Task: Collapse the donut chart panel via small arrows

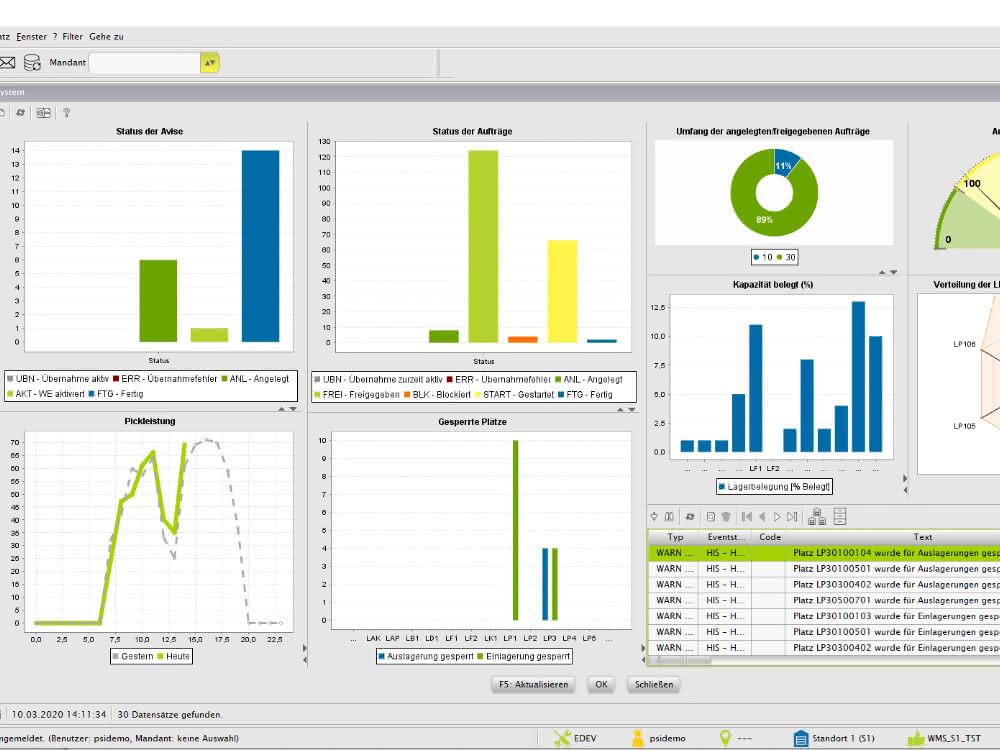Action: tap(888, 272)
